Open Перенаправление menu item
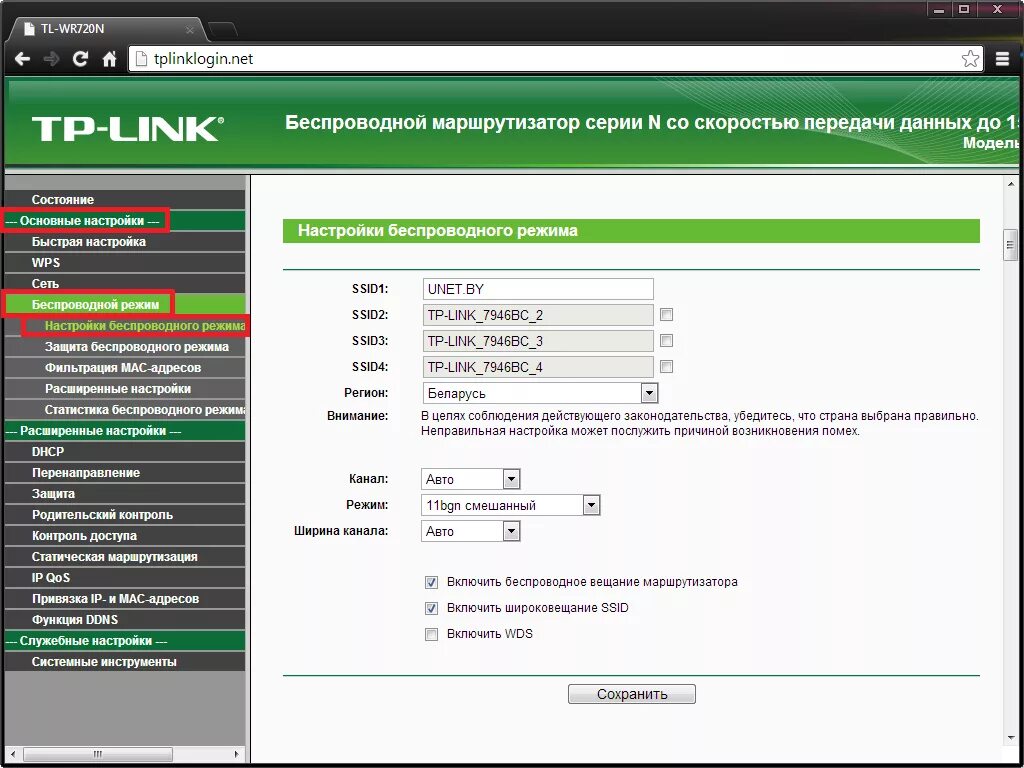The height and width of the screenshot is (768, 1024). point(125,473)
